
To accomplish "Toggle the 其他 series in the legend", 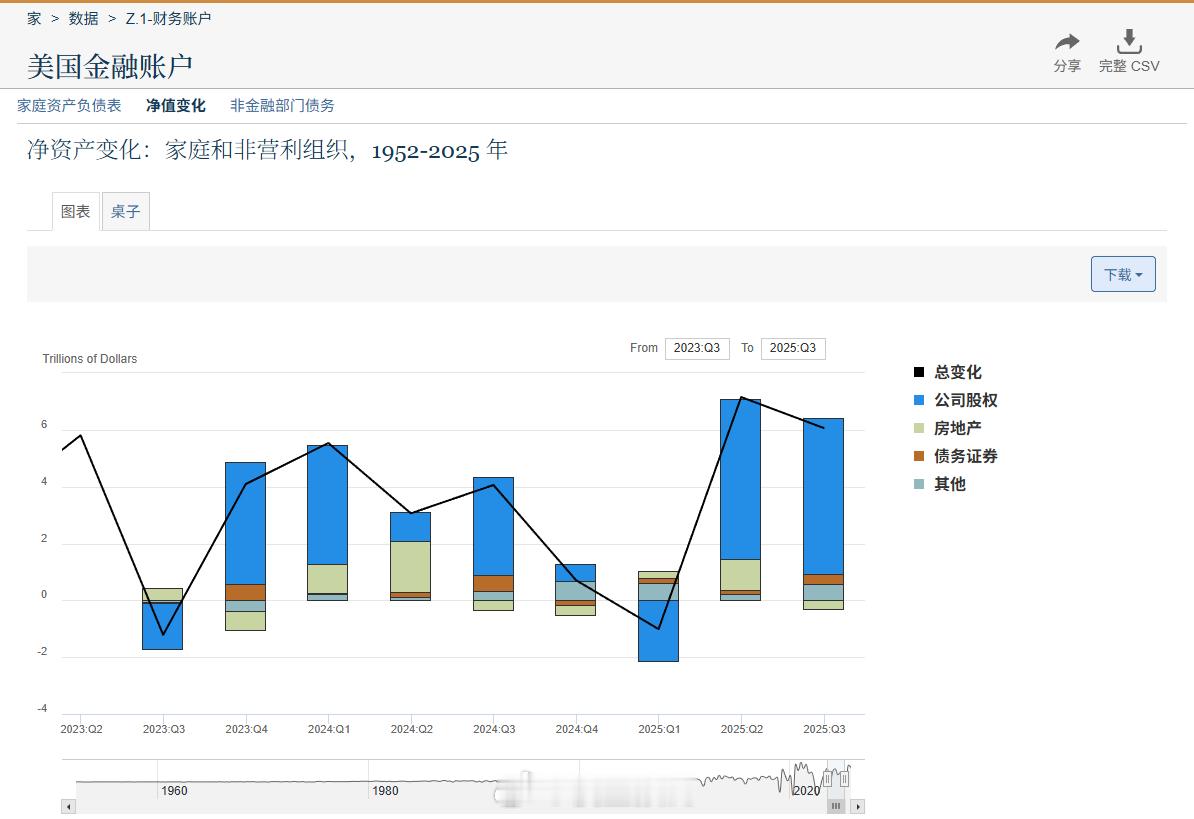I will 949,484.
